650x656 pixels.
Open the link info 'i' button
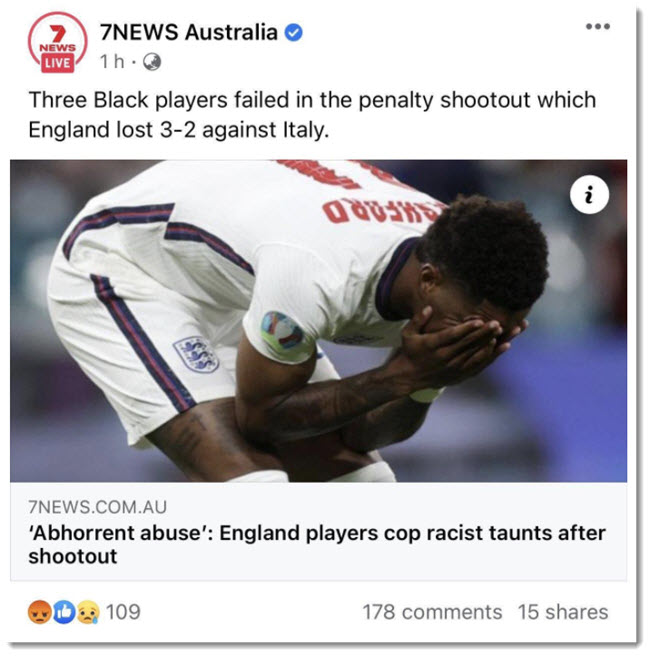589,195
